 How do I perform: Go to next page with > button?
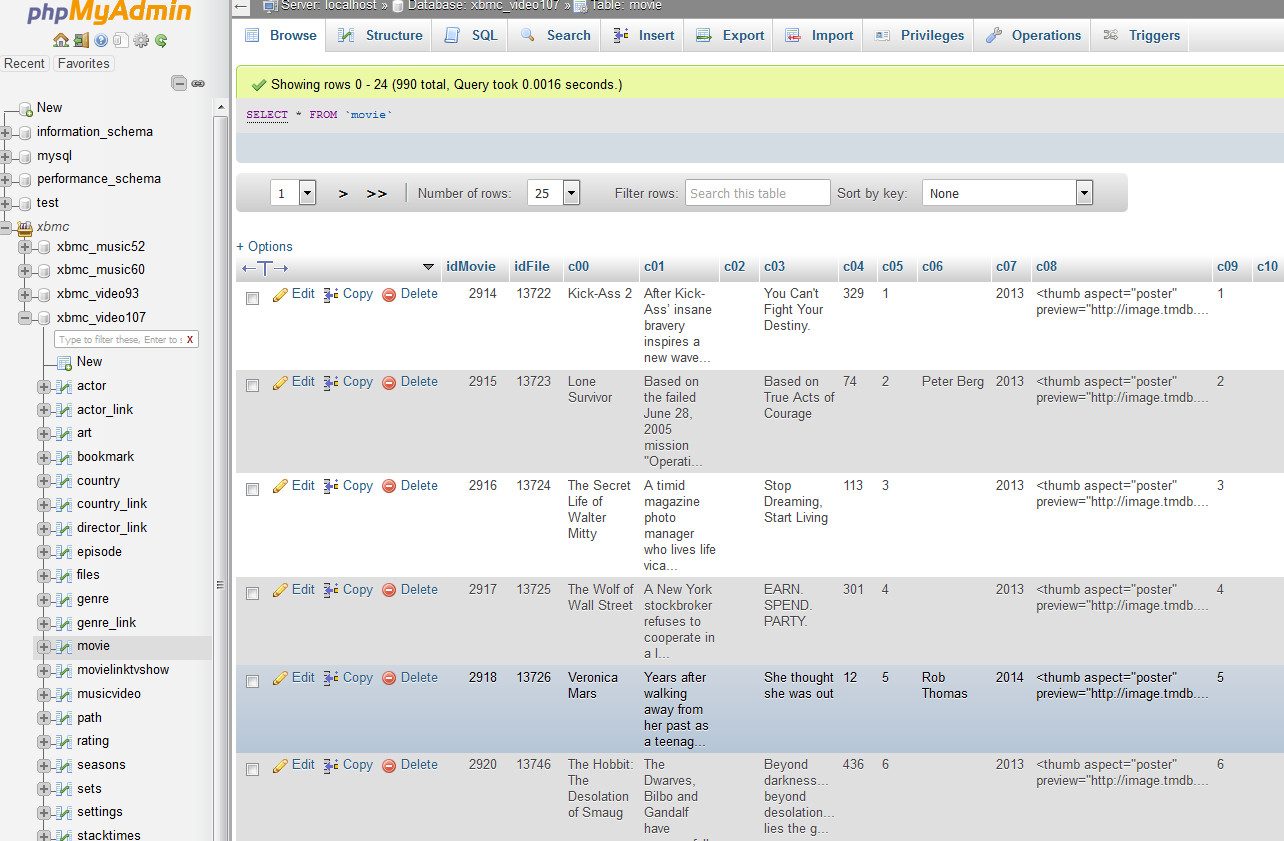coord(343,194)
